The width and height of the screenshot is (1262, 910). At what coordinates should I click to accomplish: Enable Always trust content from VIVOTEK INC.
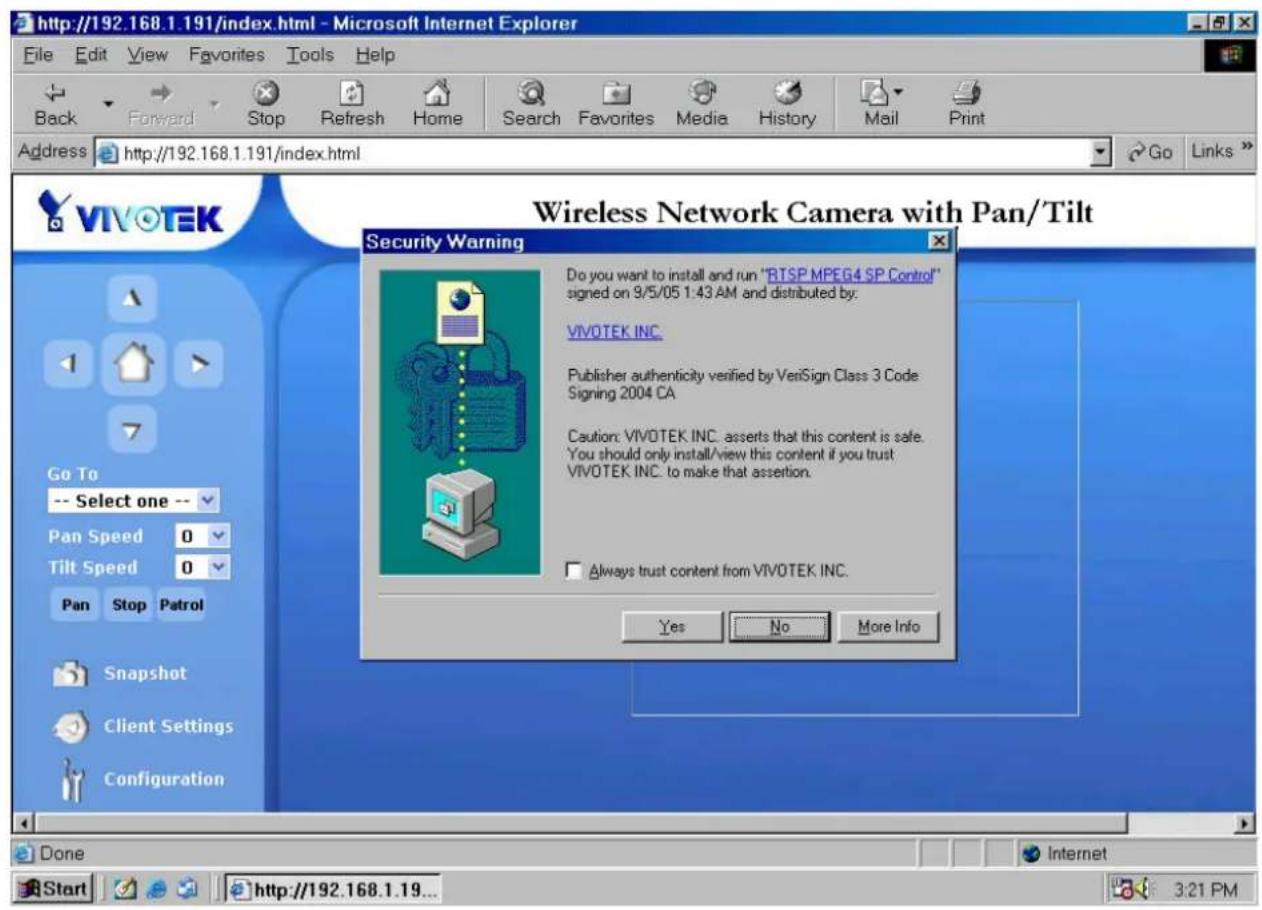tap(574, 571)
